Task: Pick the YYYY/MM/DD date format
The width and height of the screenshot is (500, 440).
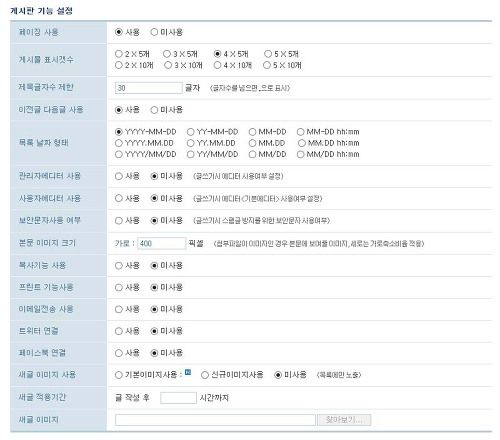Action: 119,154
